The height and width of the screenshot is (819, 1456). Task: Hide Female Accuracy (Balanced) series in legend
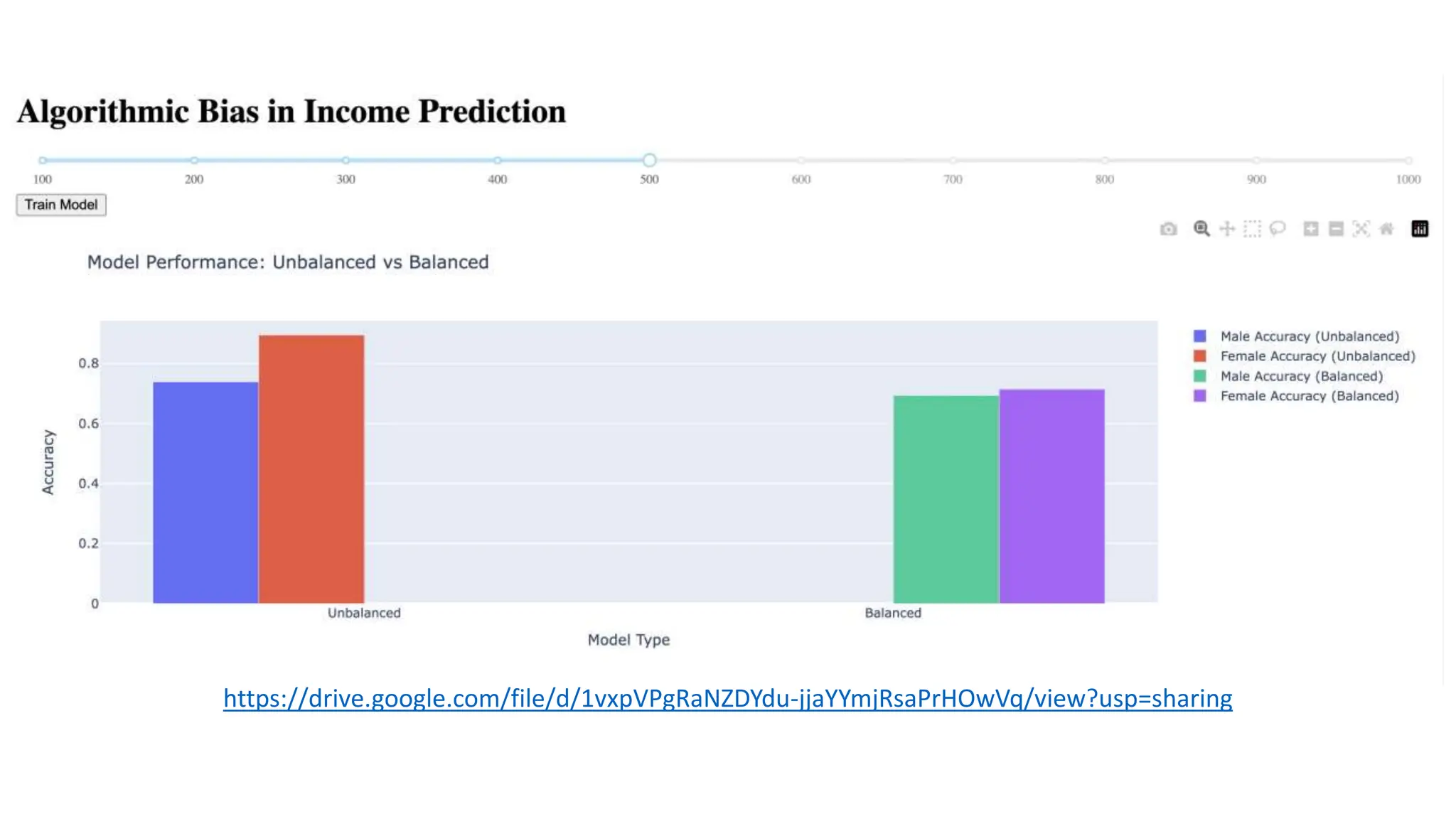pos(1309,396)
